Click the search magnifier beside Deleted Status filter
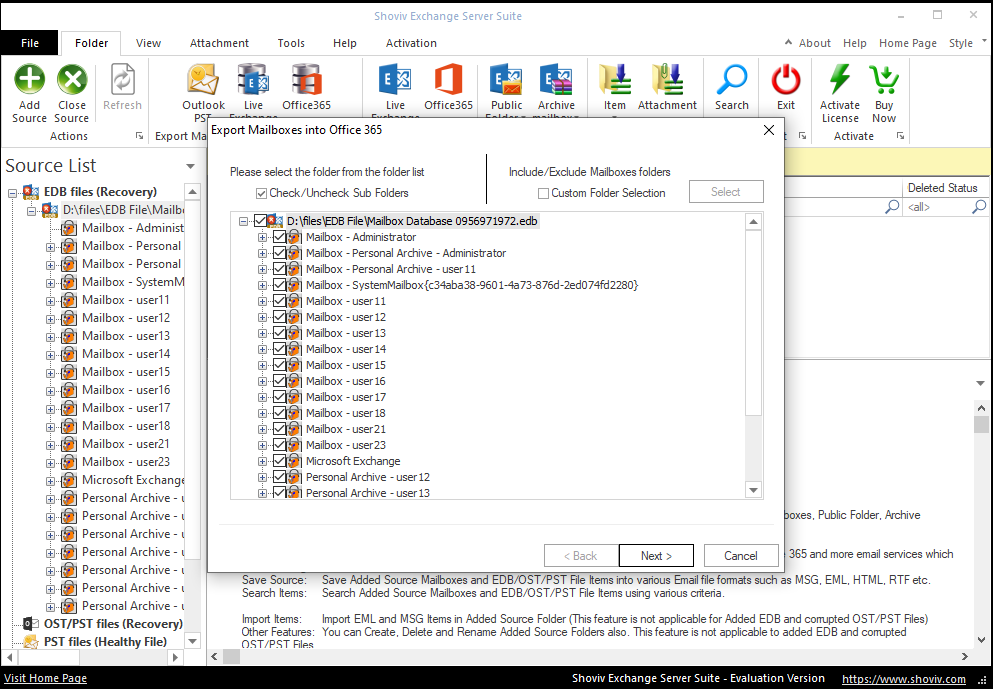The height and width of the screenshot is (689, 993). pos(979,206)
